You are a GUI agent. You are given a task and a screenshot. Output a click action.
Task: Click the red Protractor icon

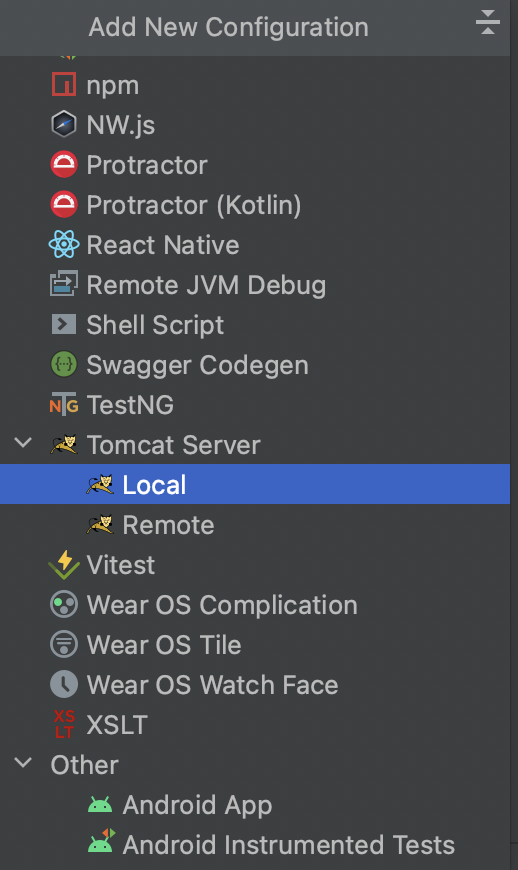click(64, 165)
